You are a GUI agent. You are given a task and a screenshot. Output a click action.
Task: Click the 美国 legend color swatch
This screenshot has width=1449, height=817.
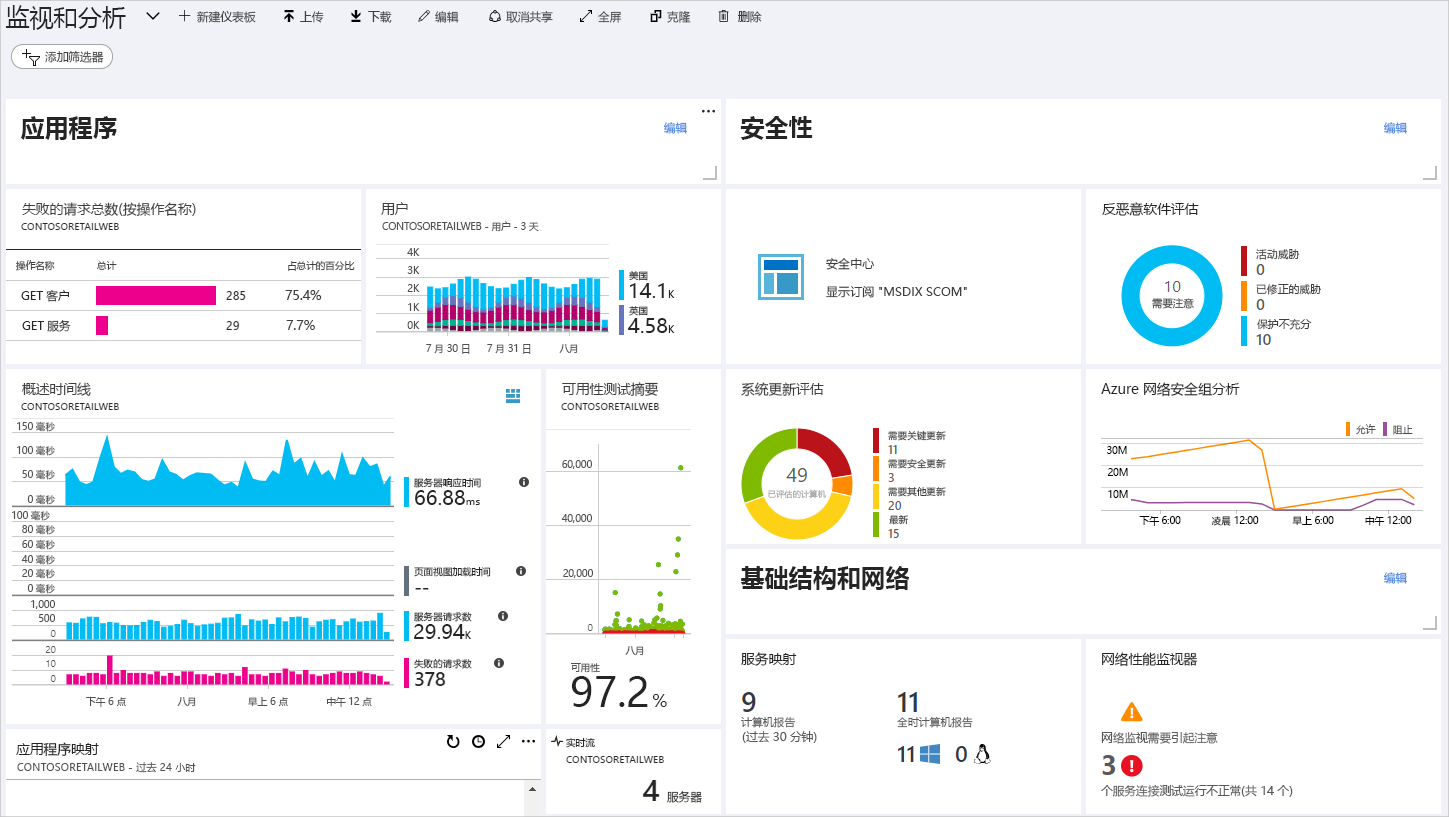coord(622,285)
